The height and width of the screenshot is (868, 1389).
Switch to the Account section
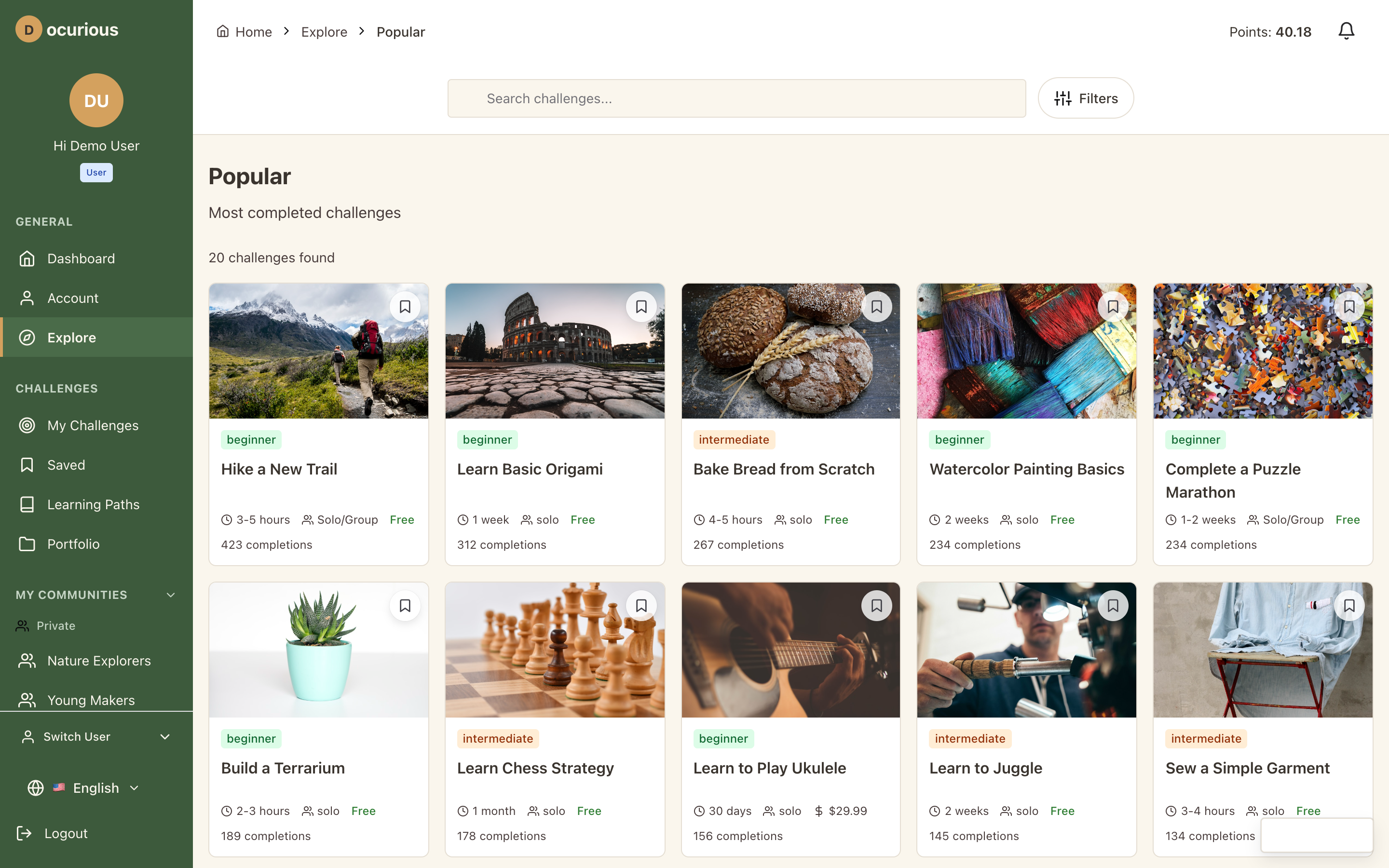click(x=73, y=298)
